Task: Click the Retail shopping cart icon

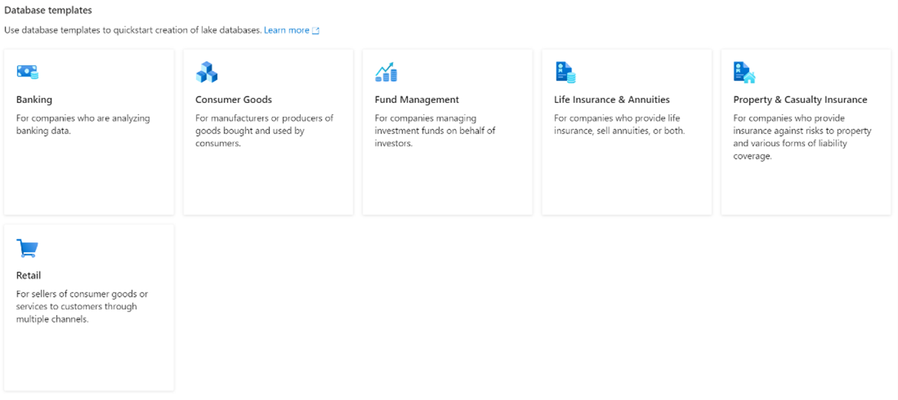Action: [27, 248]
